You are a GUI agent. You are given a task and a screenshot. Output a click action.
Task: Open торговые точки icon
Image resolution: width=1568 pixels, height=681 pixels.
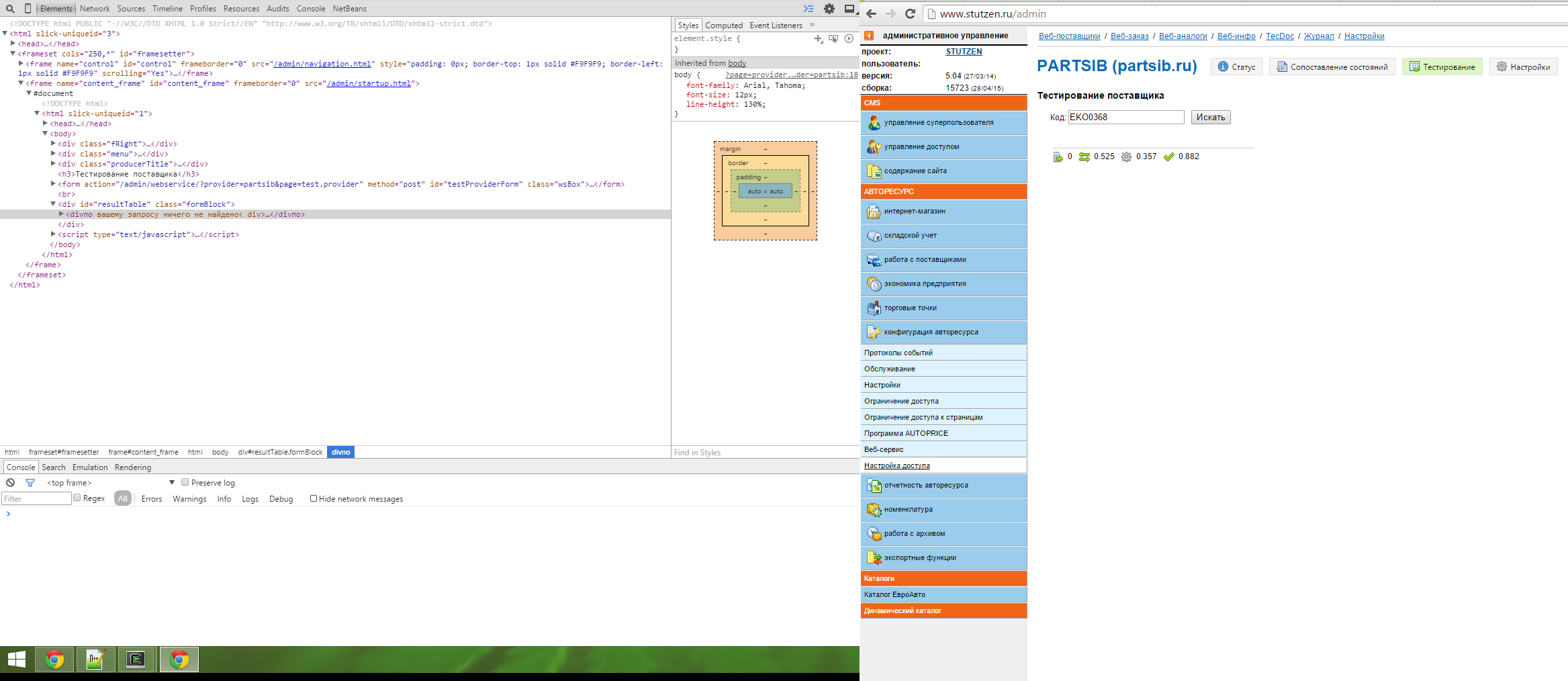pos(874,308)
